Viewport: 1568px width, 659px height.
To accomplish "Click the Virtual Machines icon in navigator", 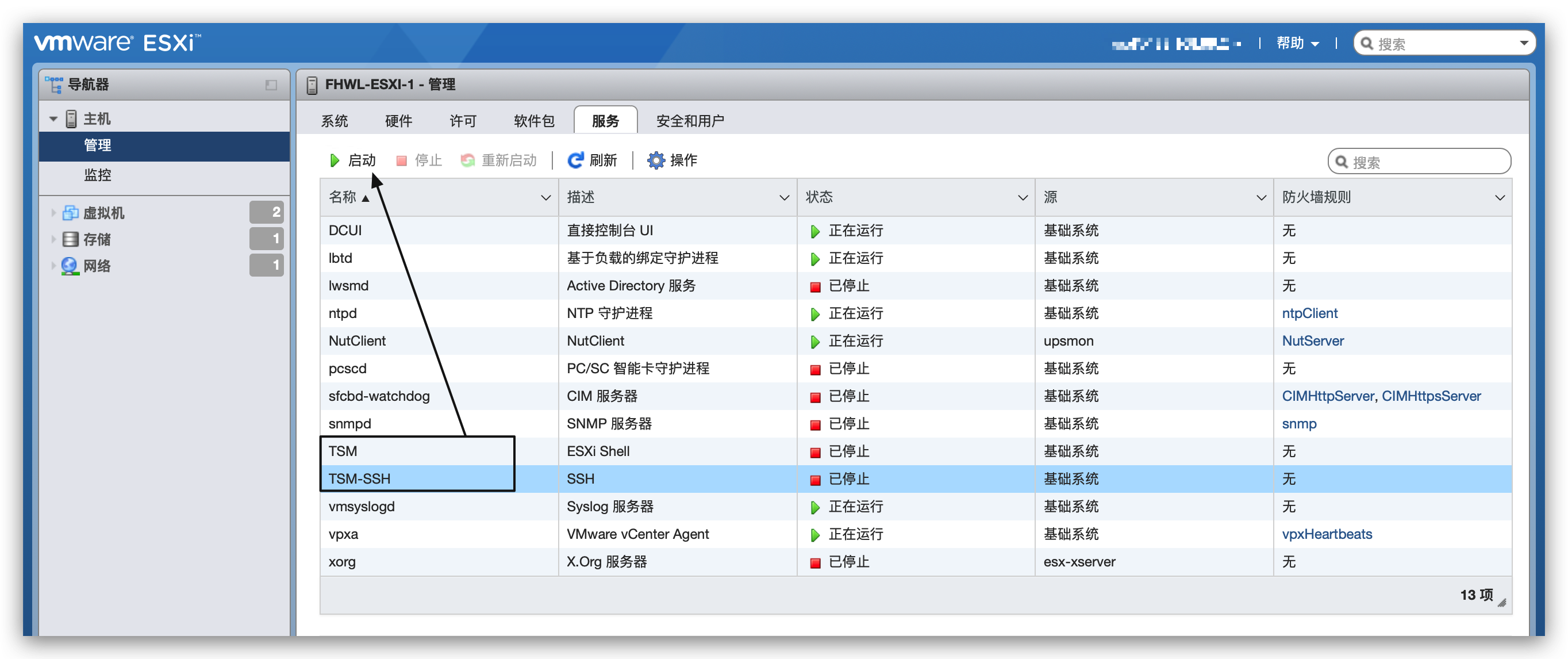I will pyautogui.click(x=71, y=213).
